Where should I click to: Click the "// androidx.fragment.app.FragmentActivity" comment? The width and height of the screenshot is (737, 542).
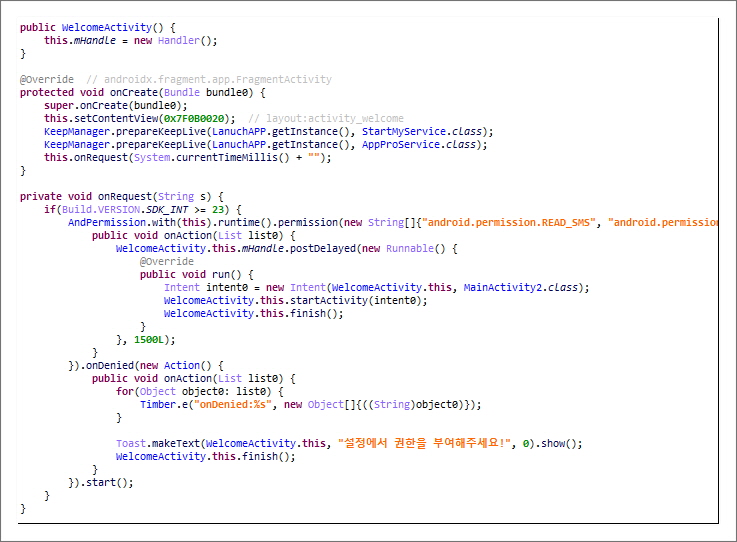[209, 79]
